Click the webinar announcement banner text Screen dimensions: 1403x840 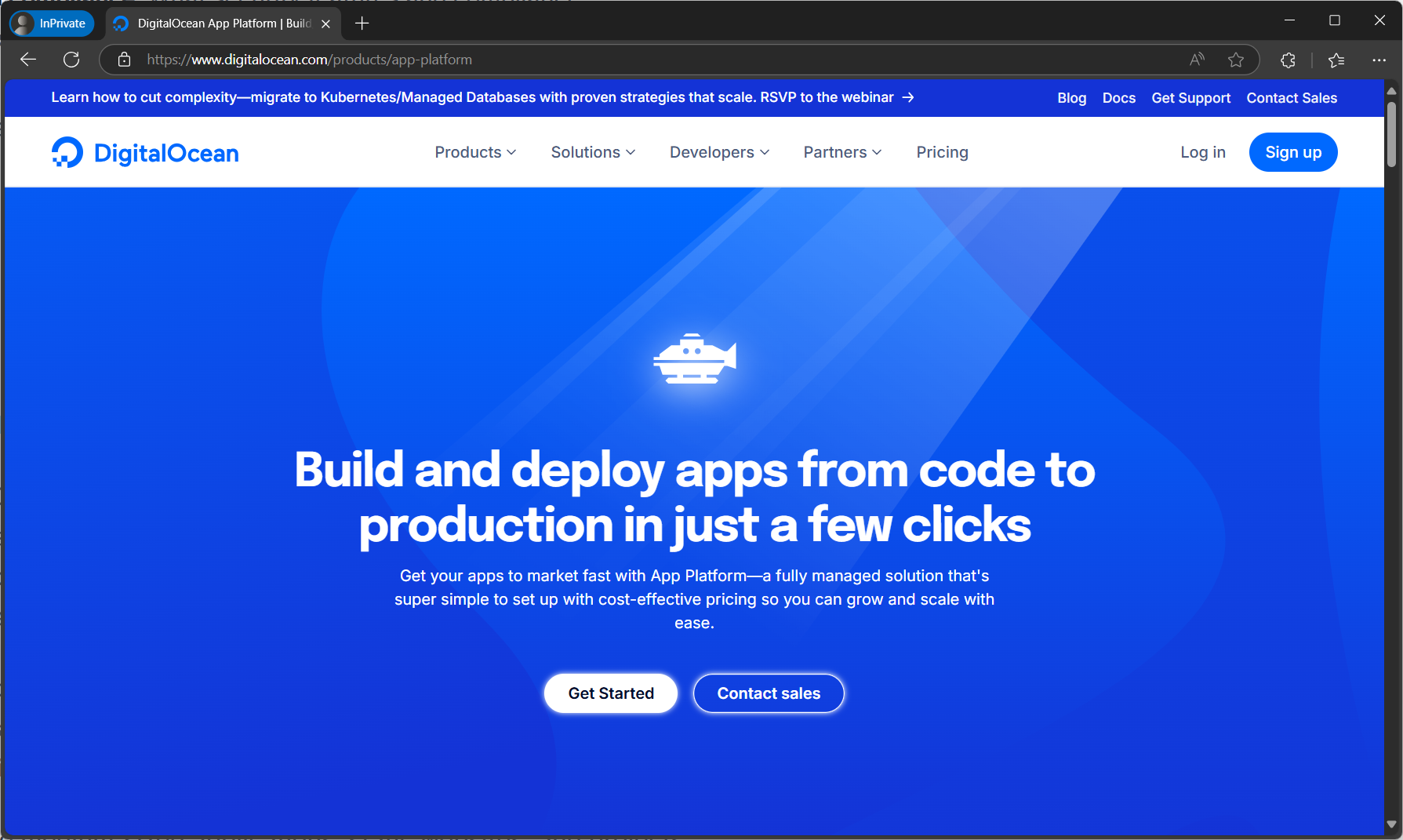(x=472, y=97)
